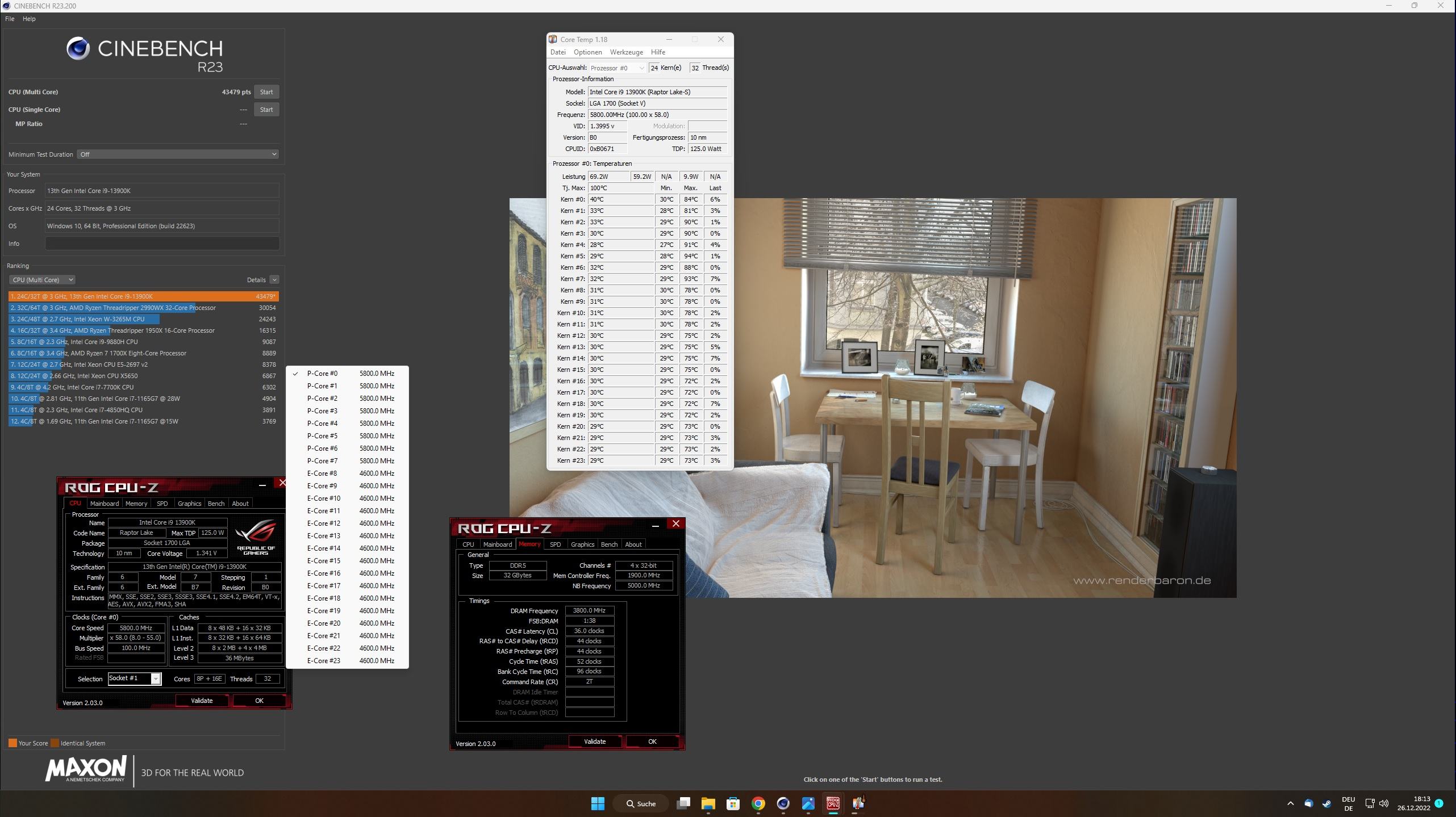
Task: Select P-Core #7 in the core list
Action: click(x=347, y=461)
